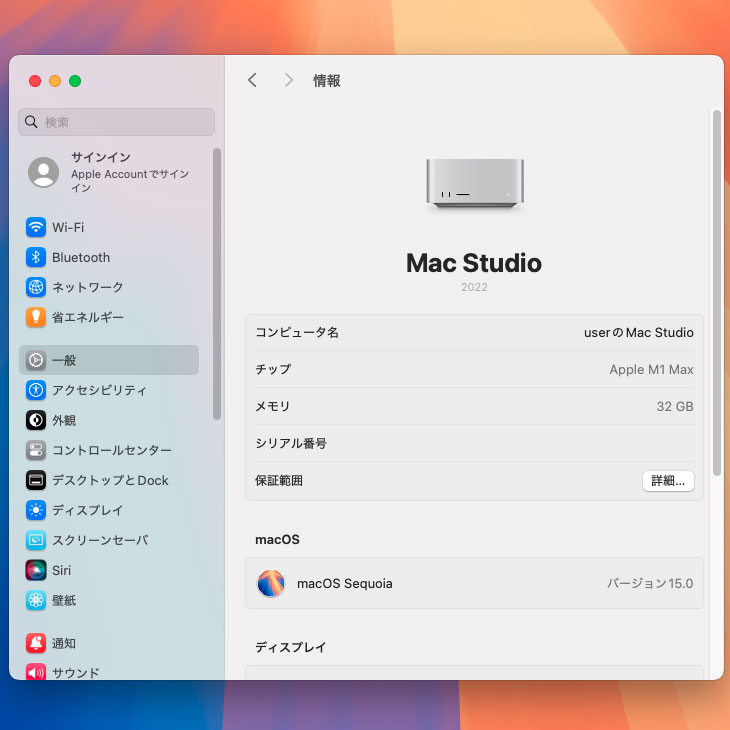730x730 pixels.
Task: Click the 'Mac Studio' title heading
Action: point(474,263)
